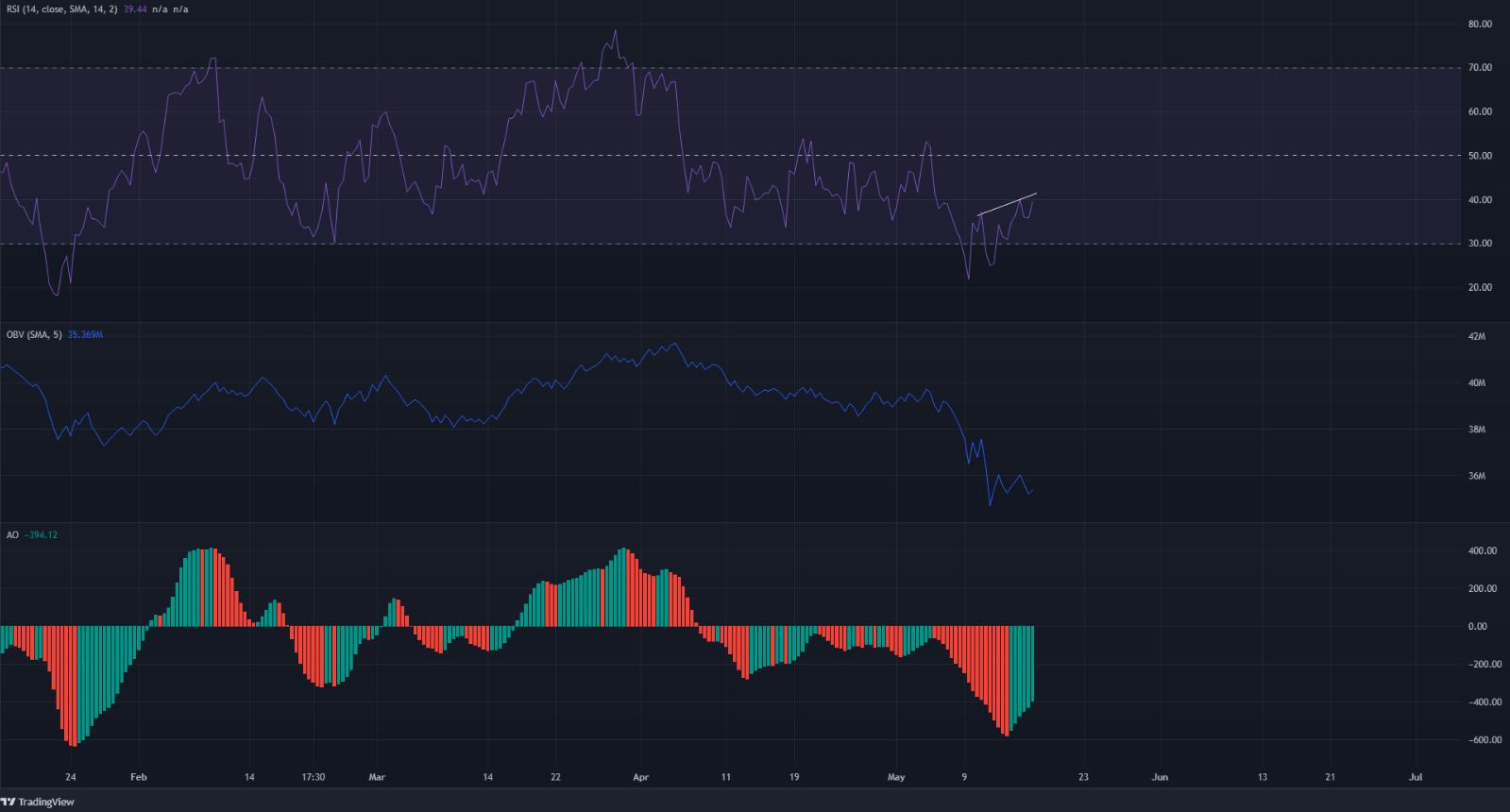This screenshot has height=812, width=1510.
Task: Click the 9 date label after May
Action: 964,778
